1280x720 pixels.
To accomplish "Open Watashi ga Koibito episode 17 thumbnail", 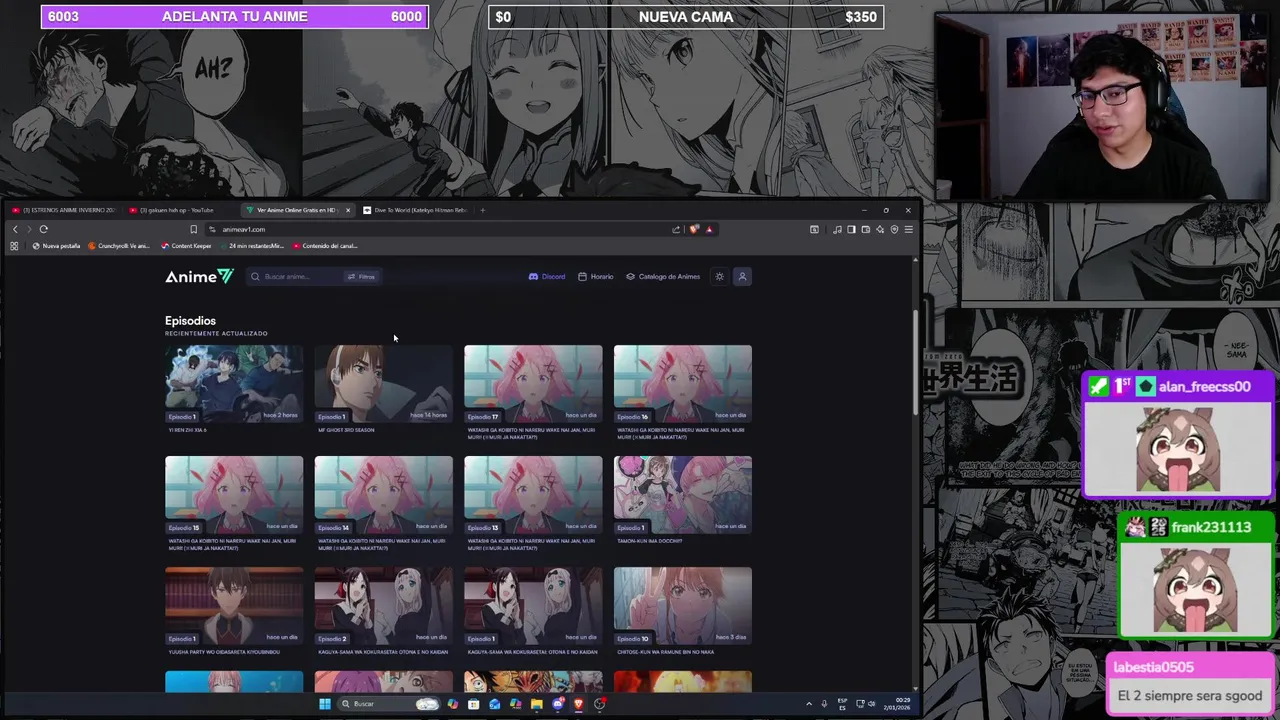I will (x=533, y=383).
